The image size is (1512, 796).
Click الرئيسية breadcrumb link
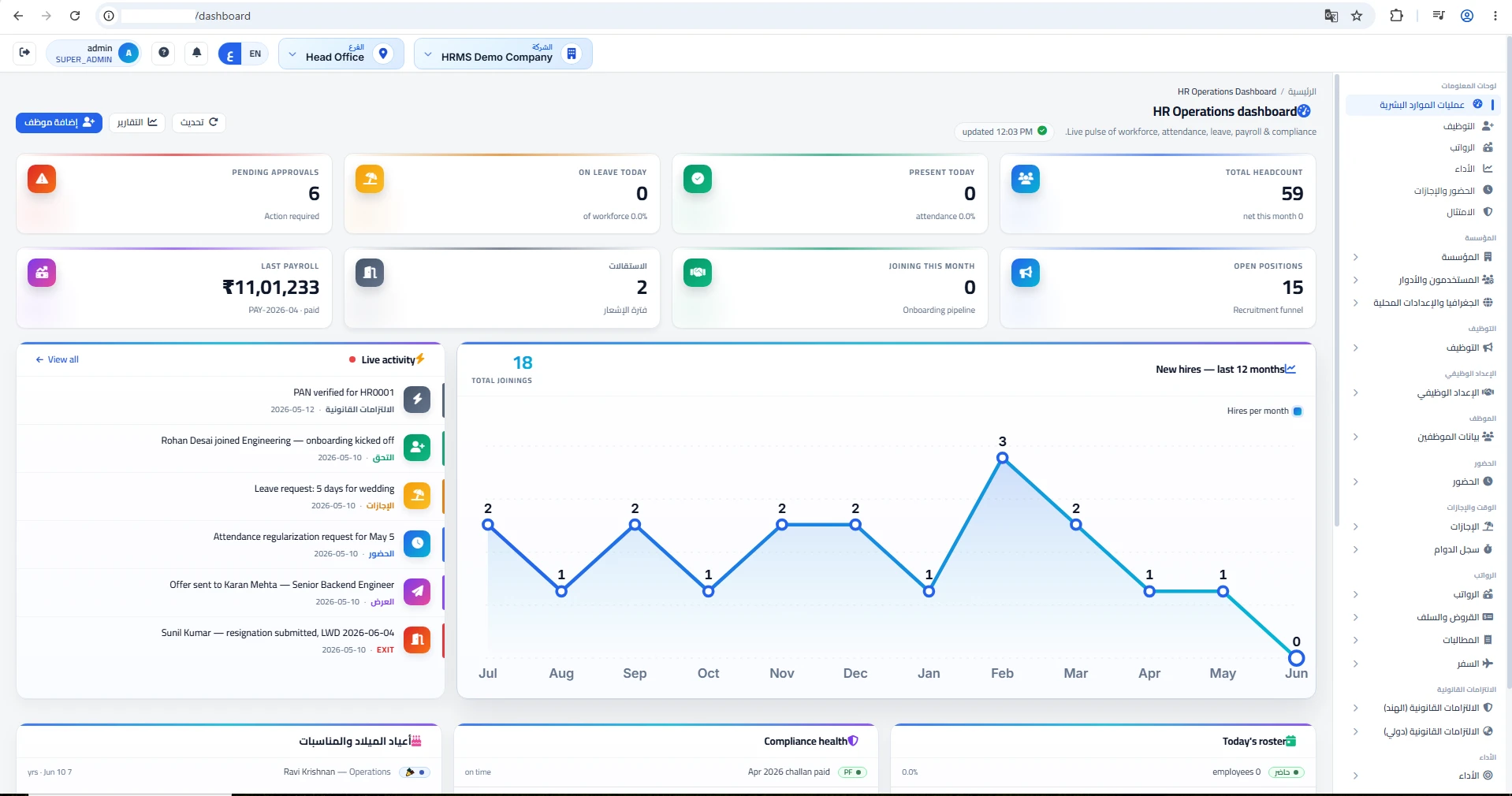pyautogui.click(x=1302, y=92)
